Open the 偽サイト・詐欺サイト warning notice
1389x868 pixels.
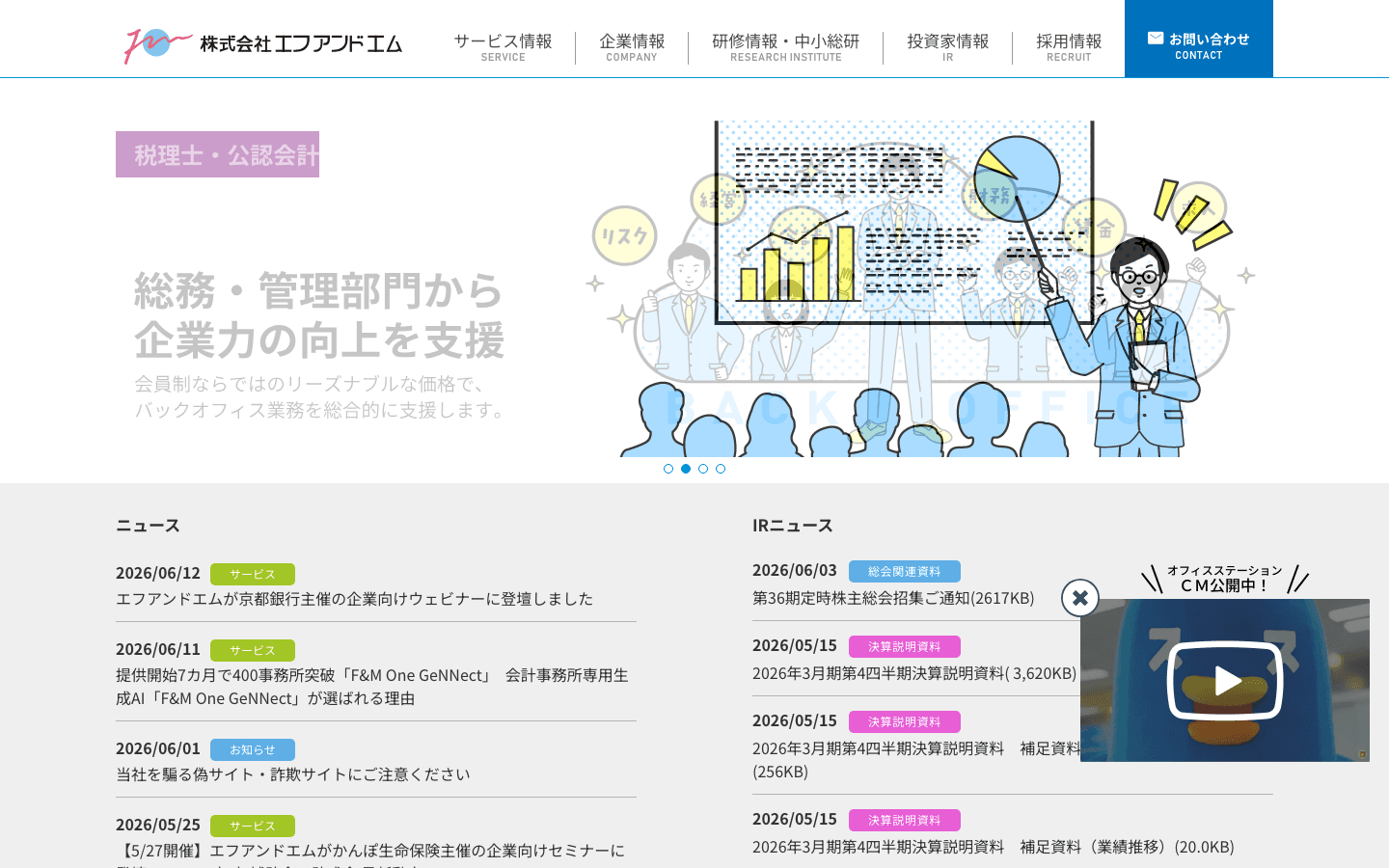pyautogui.click(x=293, y=774)
